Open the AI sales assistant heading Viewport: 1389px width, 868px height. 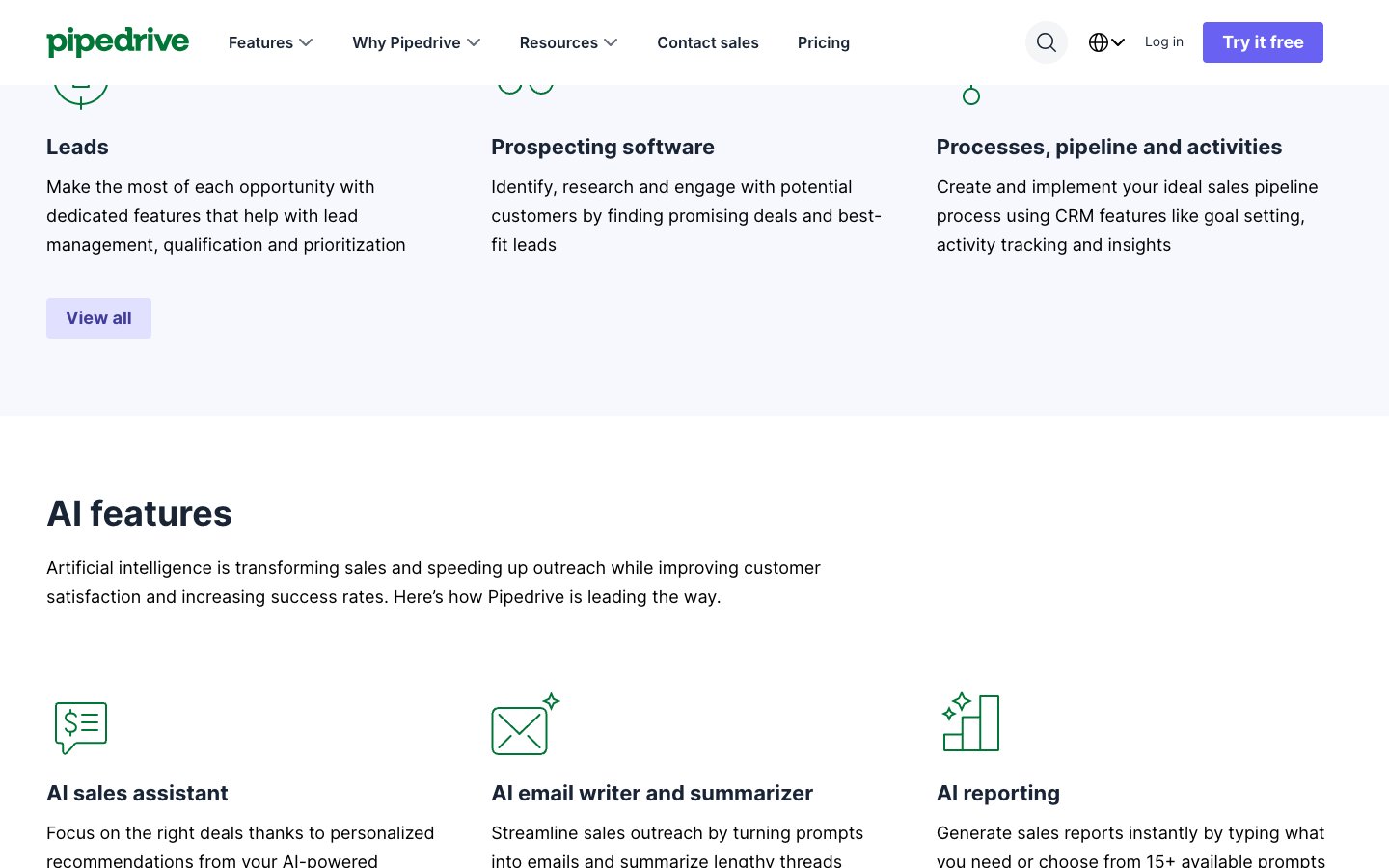pyautogui.click(x=137, y=793)
